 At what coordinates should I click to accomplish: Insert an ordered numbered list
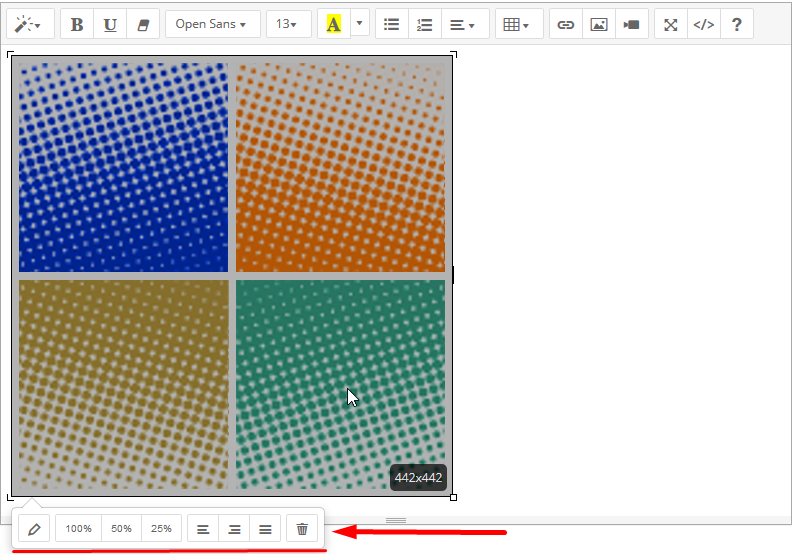click(x=425, y=24)
